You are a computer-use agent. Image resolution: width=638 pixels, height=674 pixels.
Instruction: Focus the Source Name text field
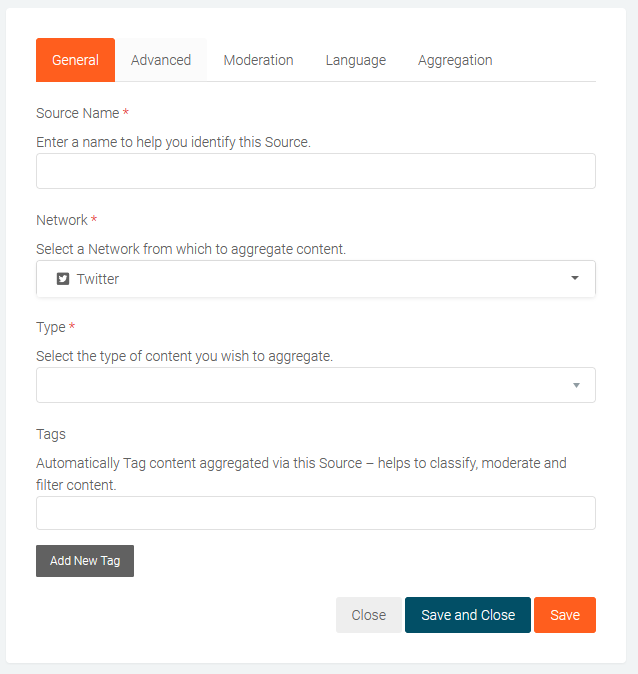click(316, 171)
